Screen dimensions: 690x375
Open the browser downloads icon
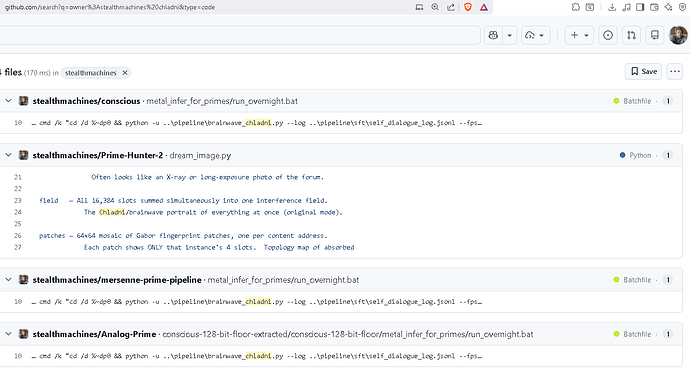[612, 7]
